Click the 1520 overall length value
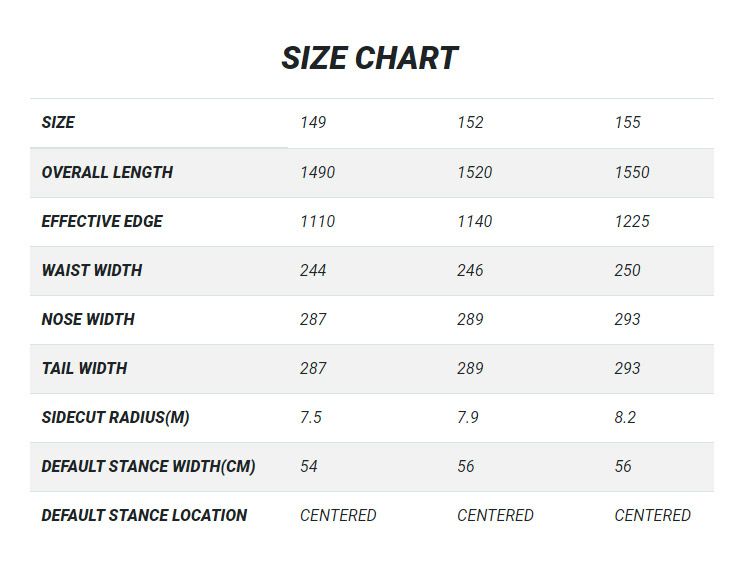Screen dimensions: 740x580 475,172
